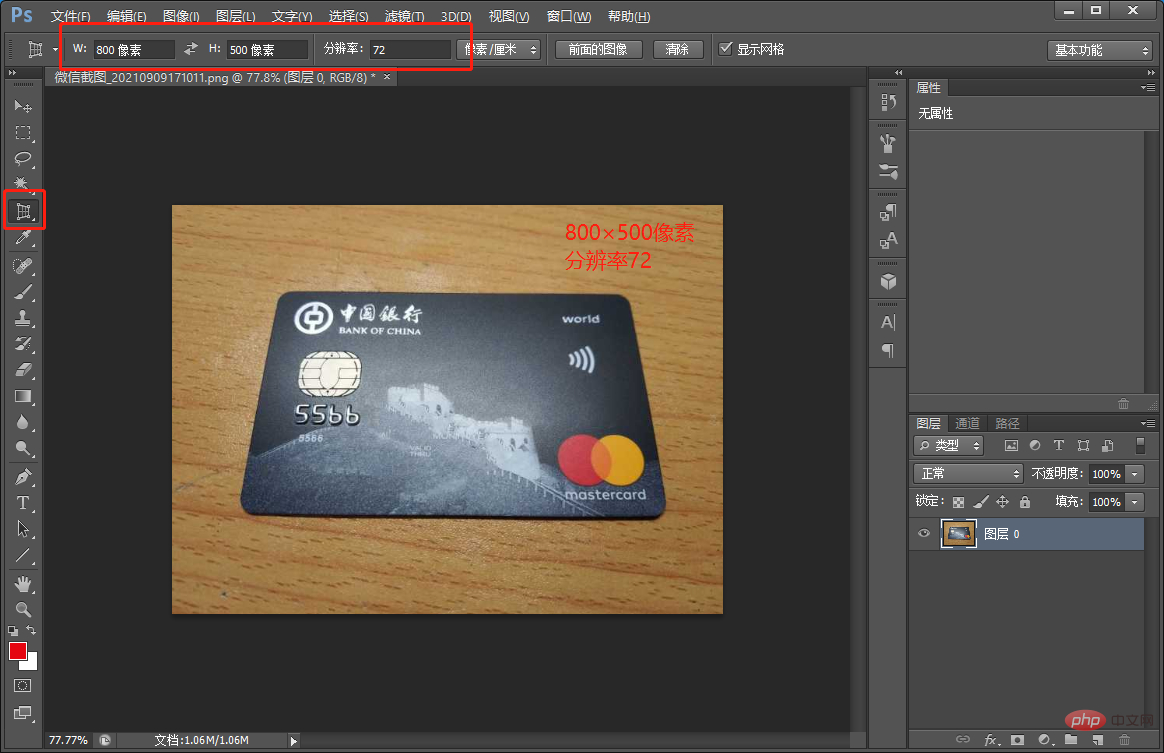Toggle lock image pixels brush icon
Viewport: 1164px width, 753px height.
pyautogui.click(x=981, y=502)
